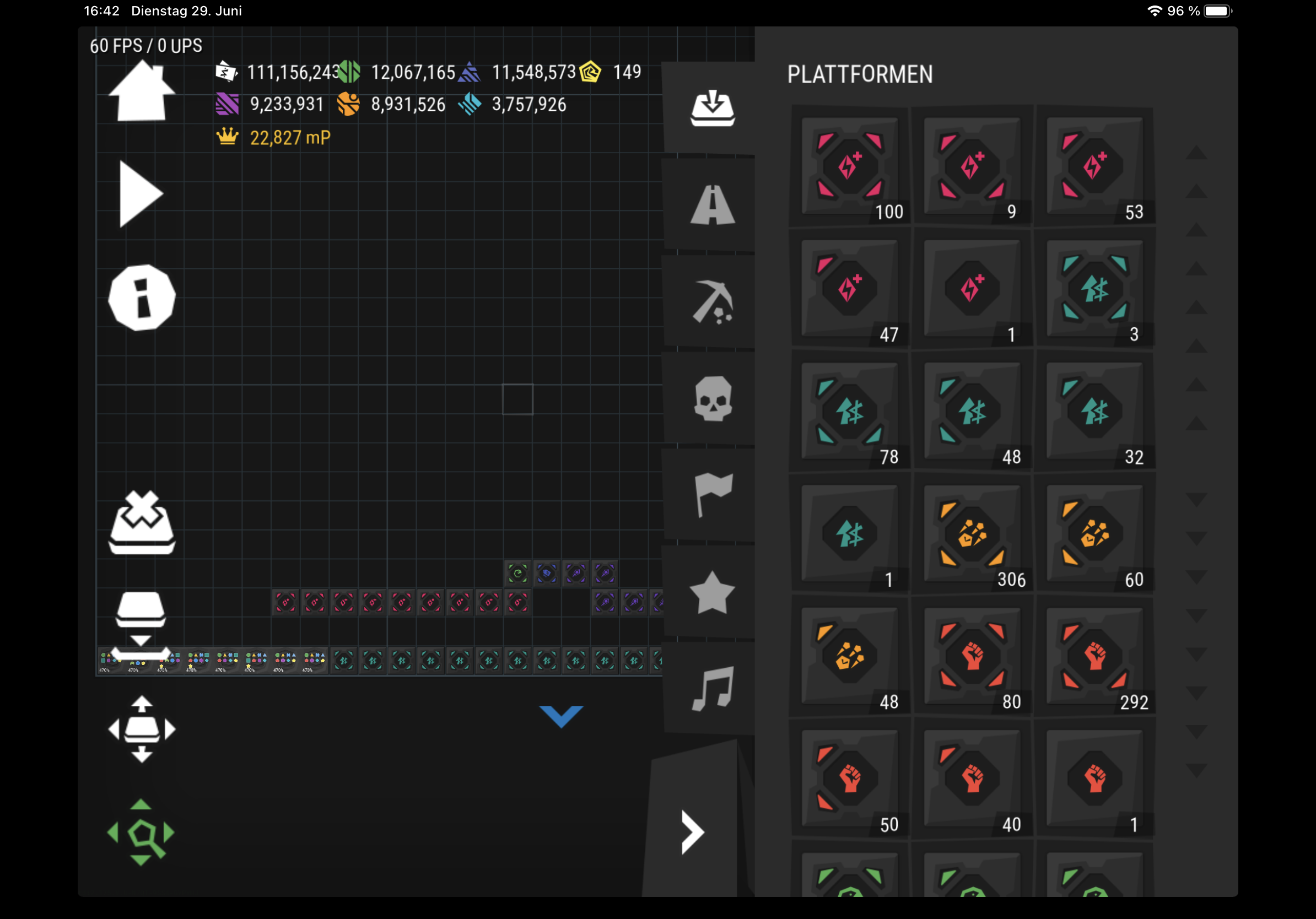Tap the tray with X icon

(x=142, y=522)
